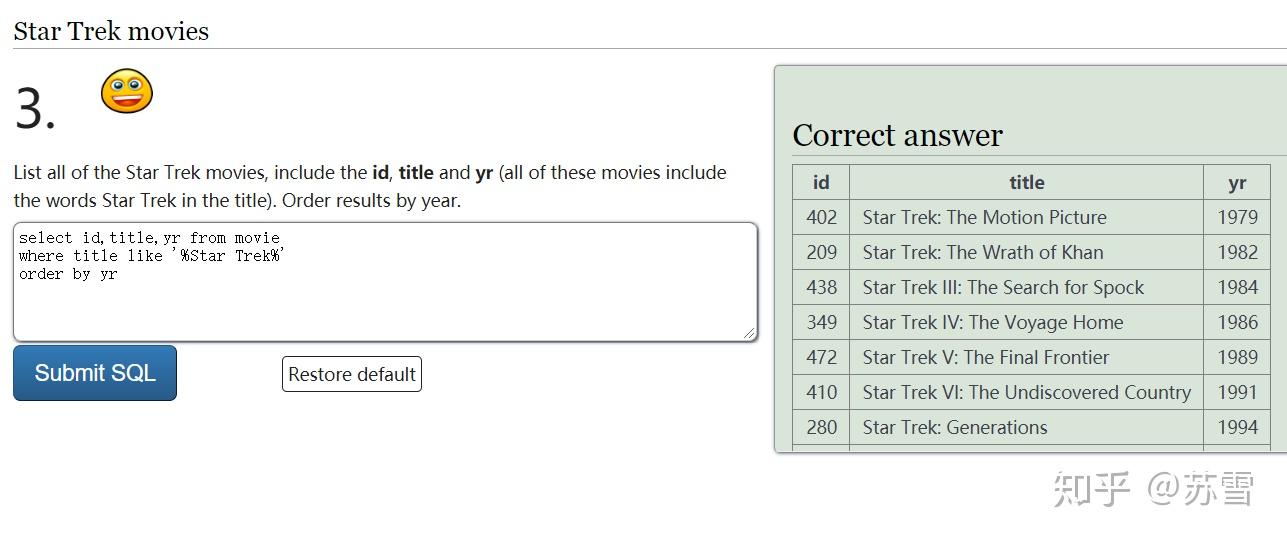Click the text area resize handle
Viewport: 1287px width, 540px height.
coord(749,333)
